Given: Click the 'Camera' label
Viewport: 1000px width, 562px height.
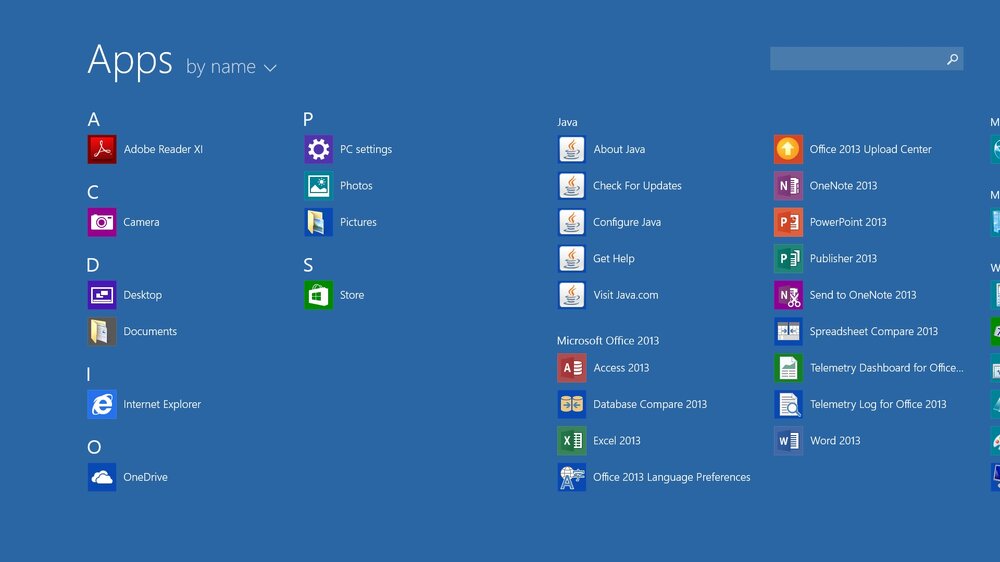Looking at the screenshot, I should (141, 222).
